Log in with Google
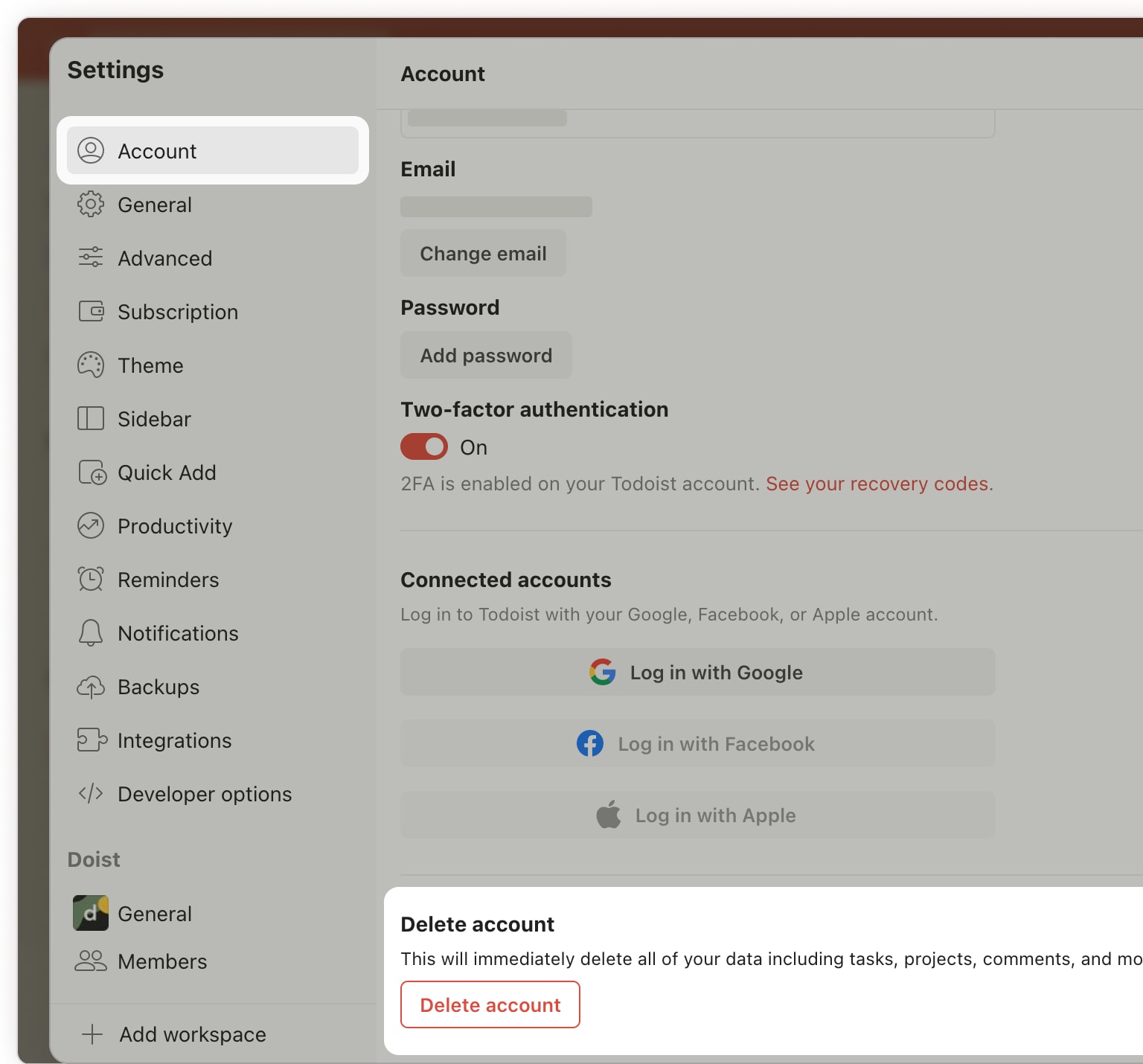 pos(697,672)
